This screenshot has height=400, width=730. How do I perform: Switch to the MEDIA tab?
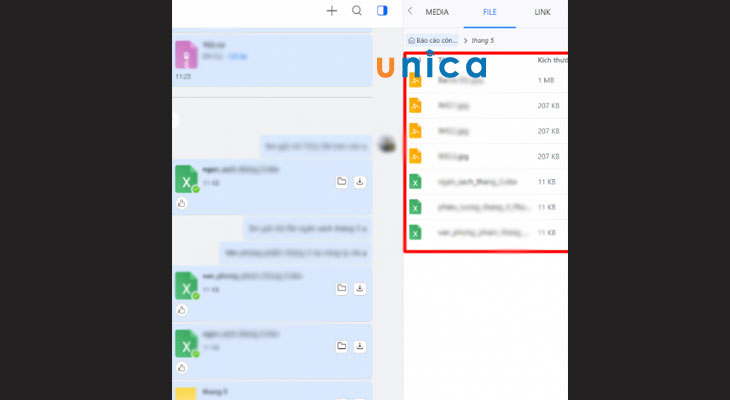coord(437,12)
